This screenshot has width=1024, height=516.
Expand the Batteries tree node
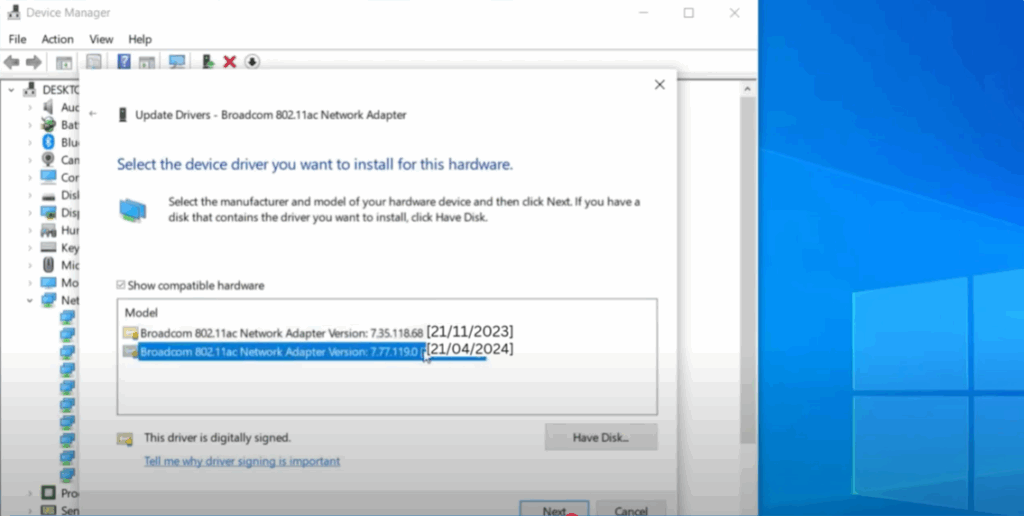pyautogui.click(x=29, y=125)
